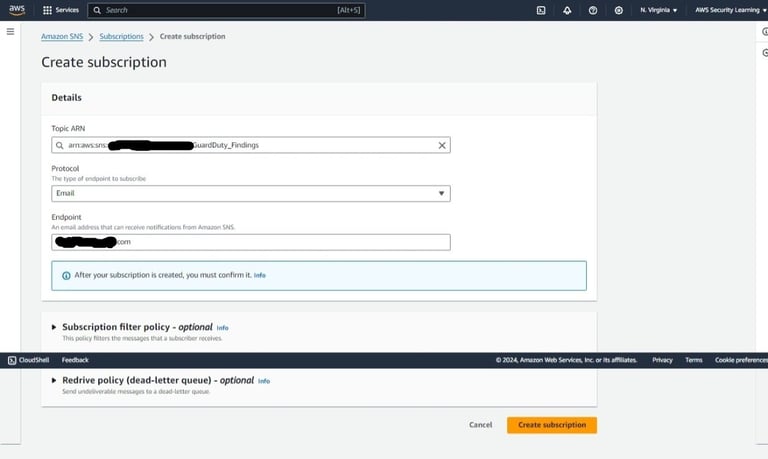This screenshot has width=768, height=459.
Task: Click the Feedback link in footer
Action: (x=75, y=360)
